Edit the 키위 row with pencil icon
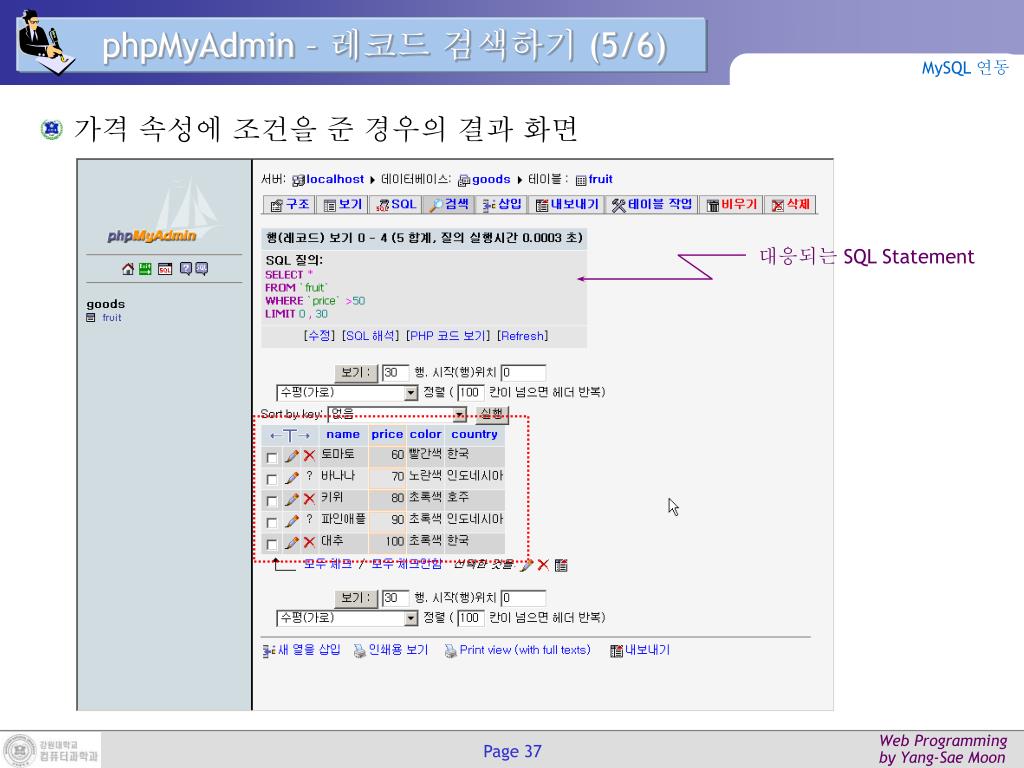Viewport: 1024px width, 768px height. click(292, 499)
